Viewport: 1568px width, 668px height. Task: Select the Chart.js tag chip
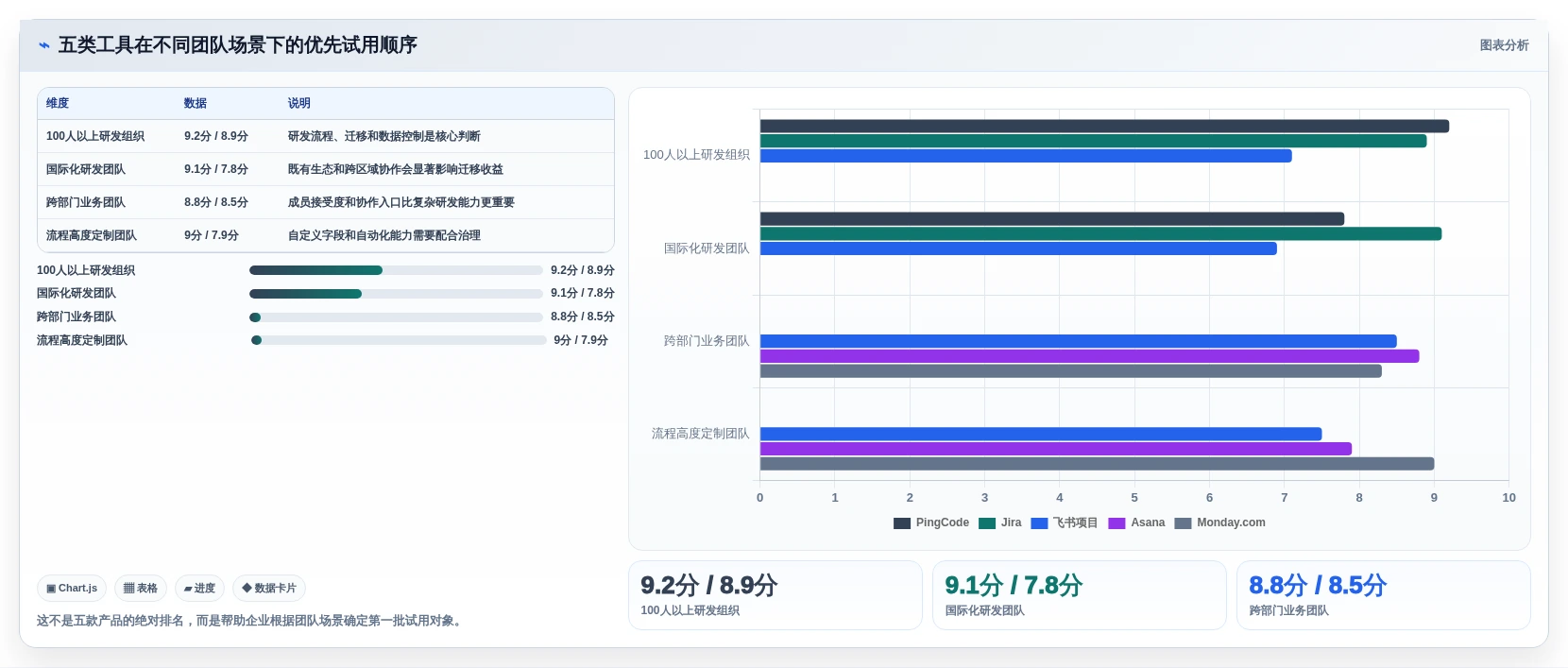tap(72, 588)
